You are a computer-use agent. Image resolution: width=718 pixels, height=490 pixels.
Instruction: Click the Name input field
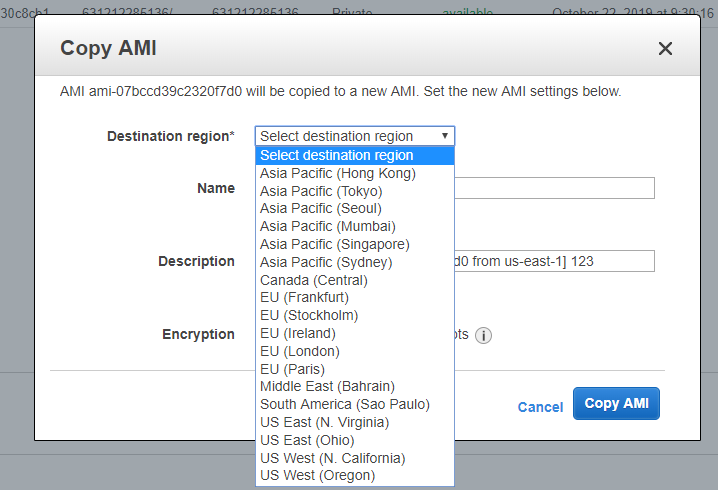(554, 188)
